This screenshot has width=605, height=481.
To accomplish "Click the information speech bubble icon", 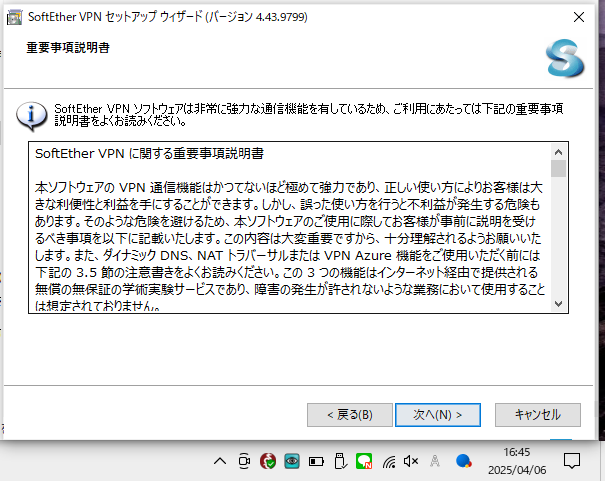I will pyautogui.click(x=31, y=116).
